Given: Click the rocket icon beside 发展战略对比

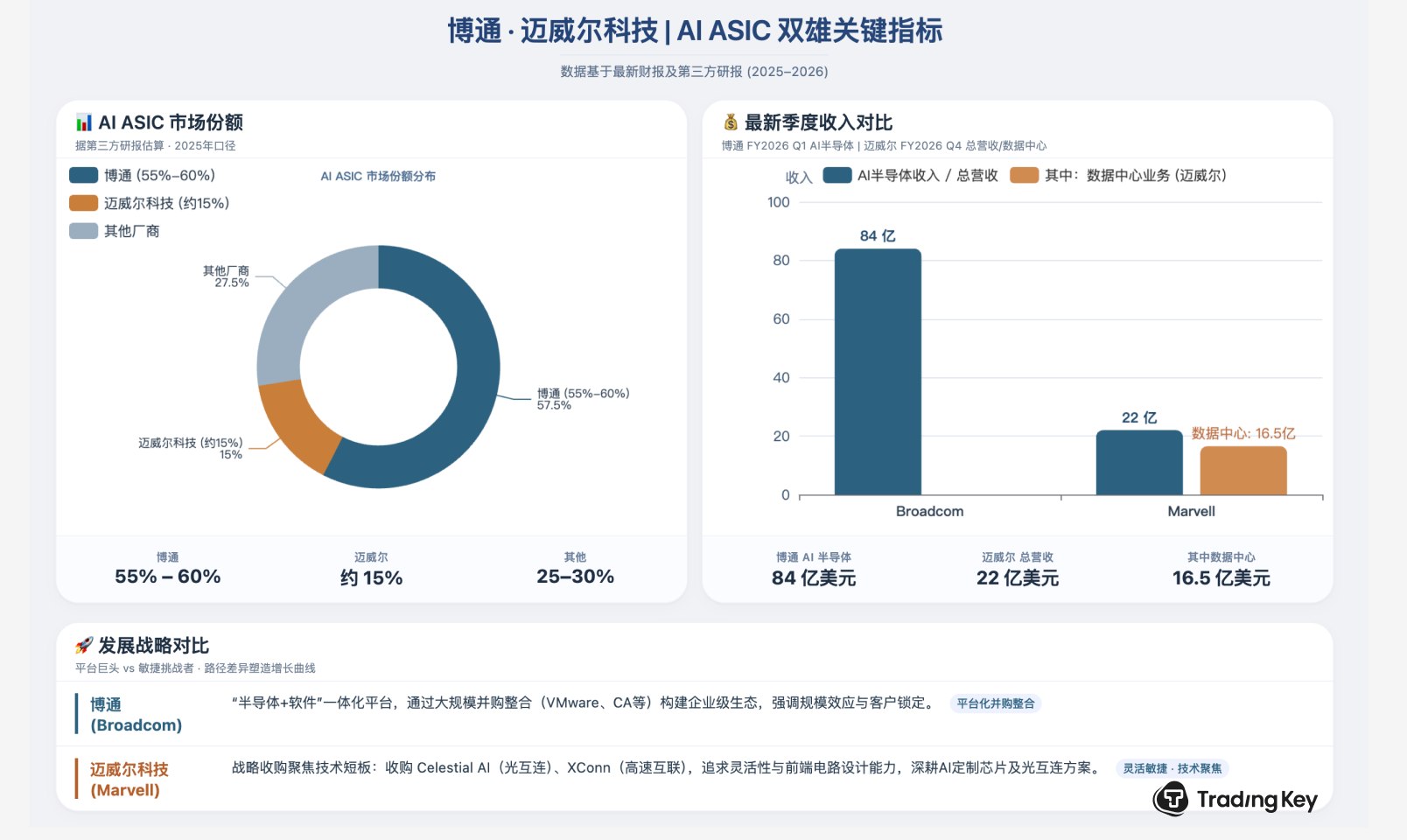Looking at the screenshot, I should pyautogui.click(x=84, y=646).
